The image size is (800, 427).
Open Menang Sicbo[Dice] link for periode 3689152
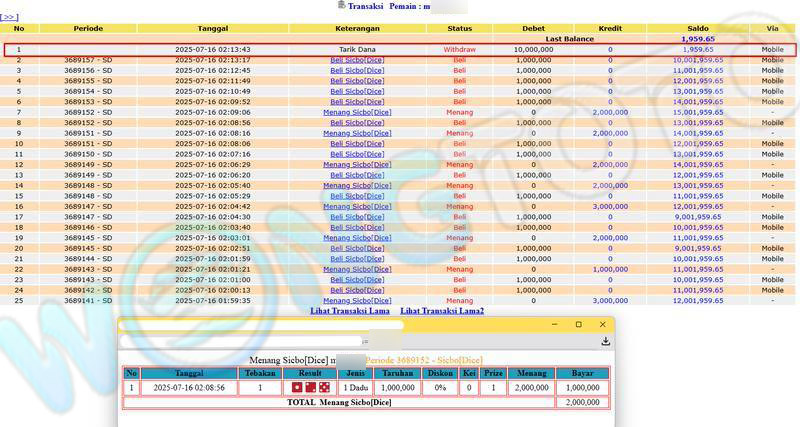click(x=357, y=112)
